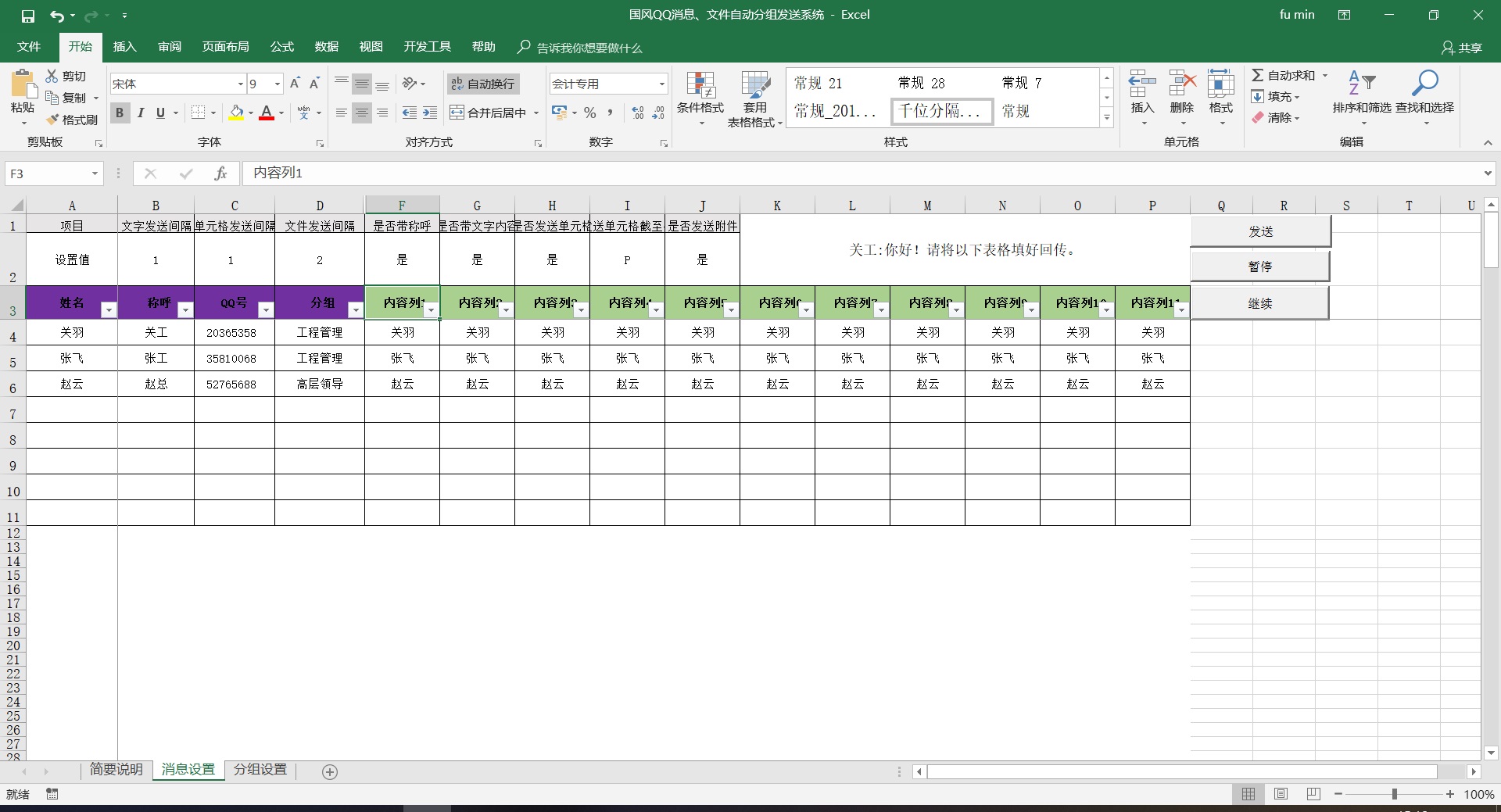Click the 继续 Continue button
The height and width of the screenshot is (812, 1501).
point(1260,303)
